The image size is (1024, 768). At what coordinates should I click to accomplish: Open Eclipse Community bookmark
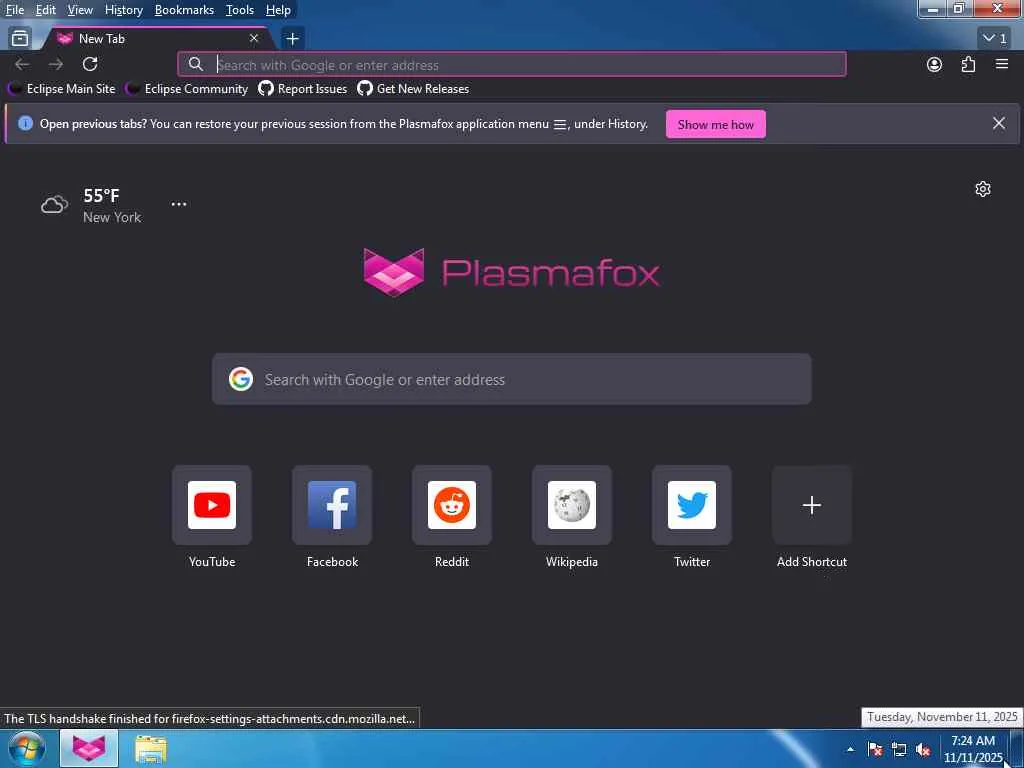[187, 89]
